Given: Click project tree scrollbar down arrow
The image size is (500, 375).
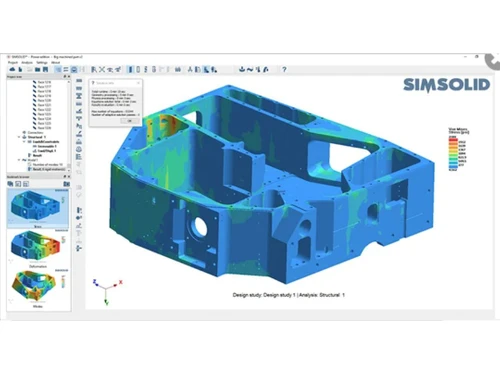Looking at the screenshot, I should click(69, 170).
